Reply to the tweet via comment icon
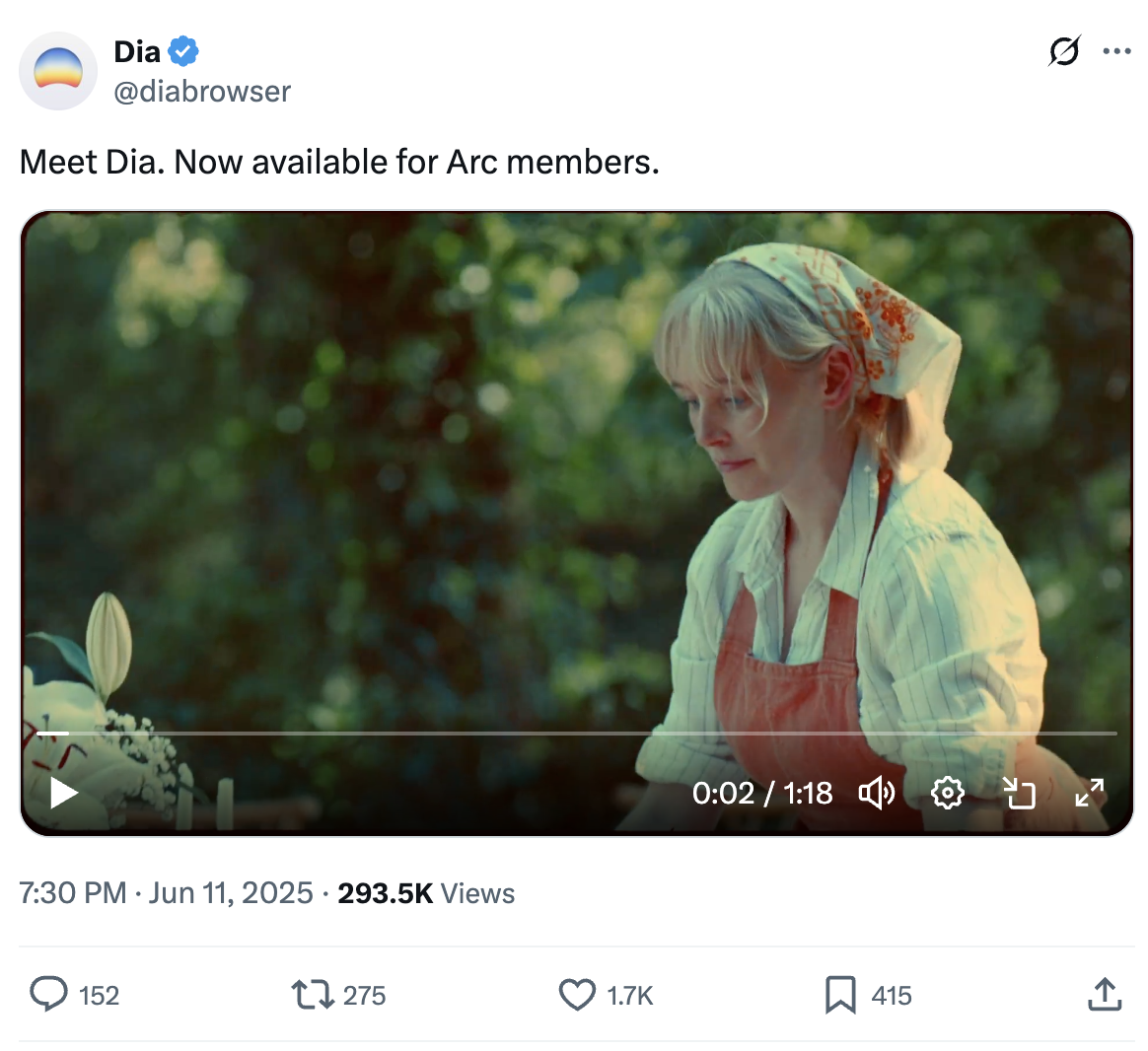This screenshot has width=1148, height=1051. (x=49, y=995)
